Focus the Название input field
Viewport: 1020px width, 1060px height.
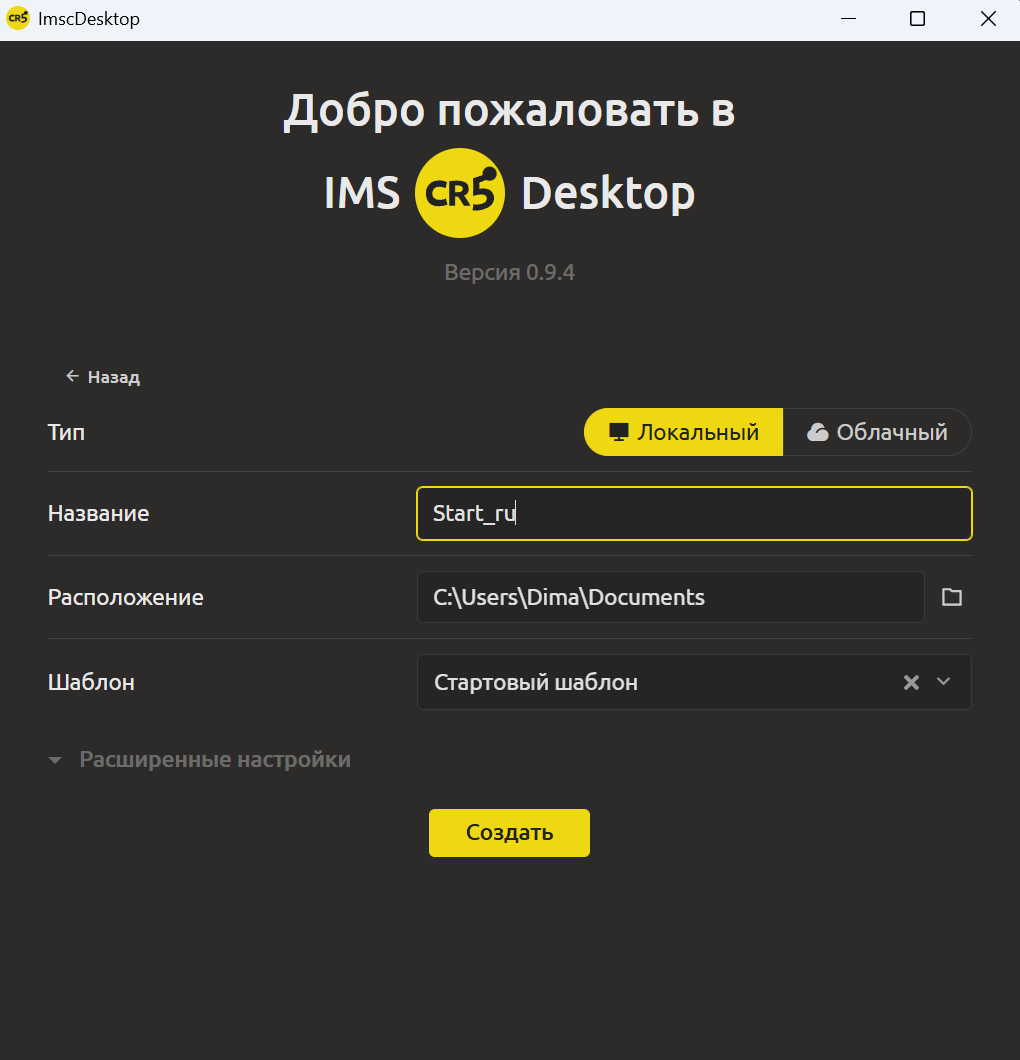pyautogui.click(x=694, y=513)
